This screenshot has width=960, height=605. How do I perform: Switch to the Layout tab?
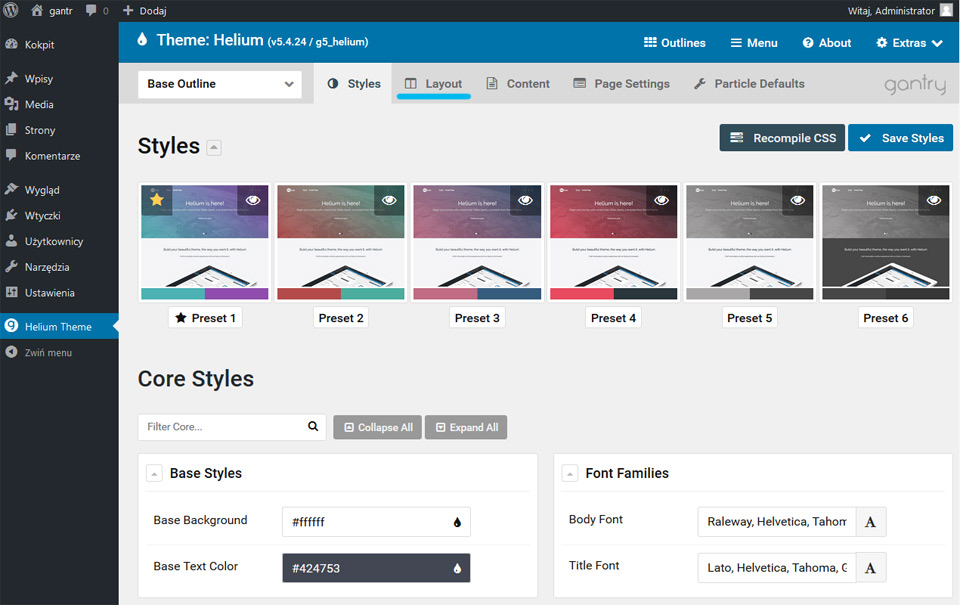coord(433,83)
